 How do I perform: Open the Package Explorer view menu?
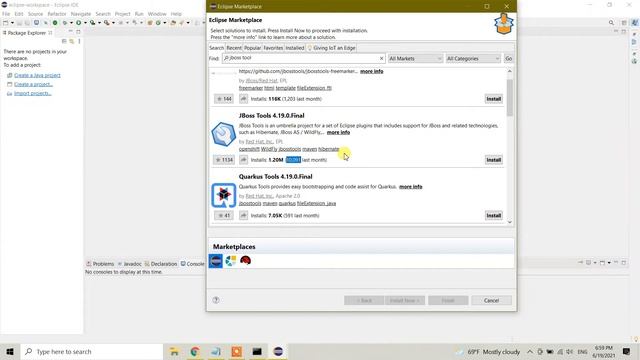tap(79, 41)
